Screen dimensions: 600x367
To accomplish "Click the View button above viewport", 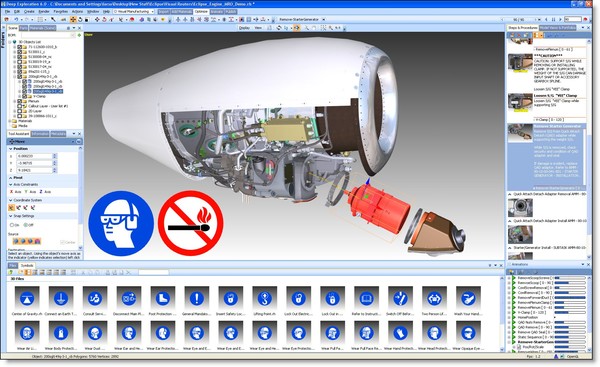I will 258,28.
